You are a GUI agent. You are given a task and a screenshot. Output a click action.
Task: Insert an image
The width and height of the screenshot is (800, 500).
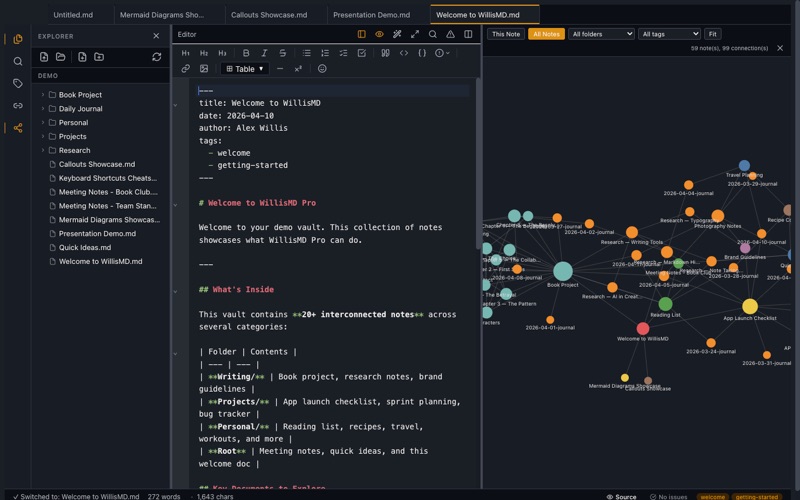[204, 68]
